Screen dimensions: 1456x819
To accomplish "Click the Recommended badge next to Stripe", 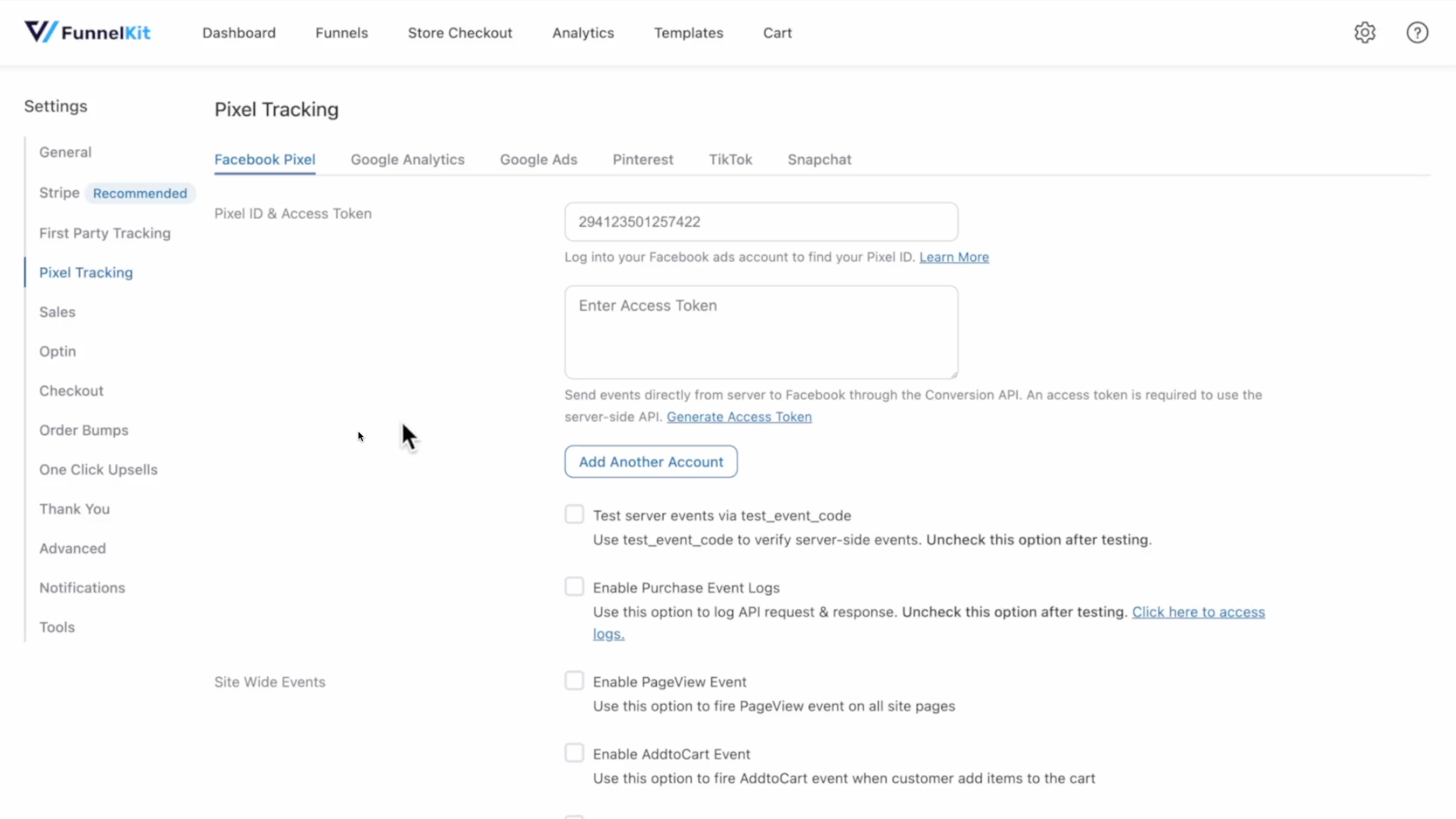I will [140, 193].
